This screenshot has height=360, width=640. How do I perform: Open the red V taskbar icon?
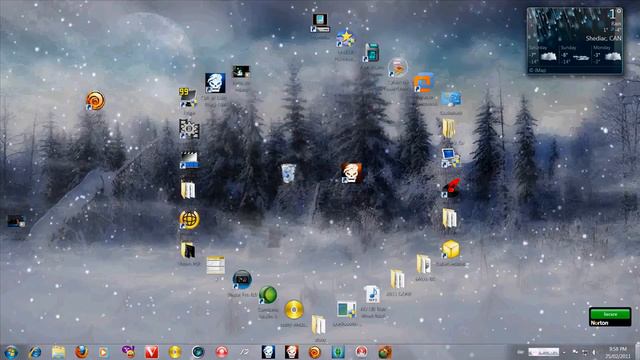click(151, 352)
